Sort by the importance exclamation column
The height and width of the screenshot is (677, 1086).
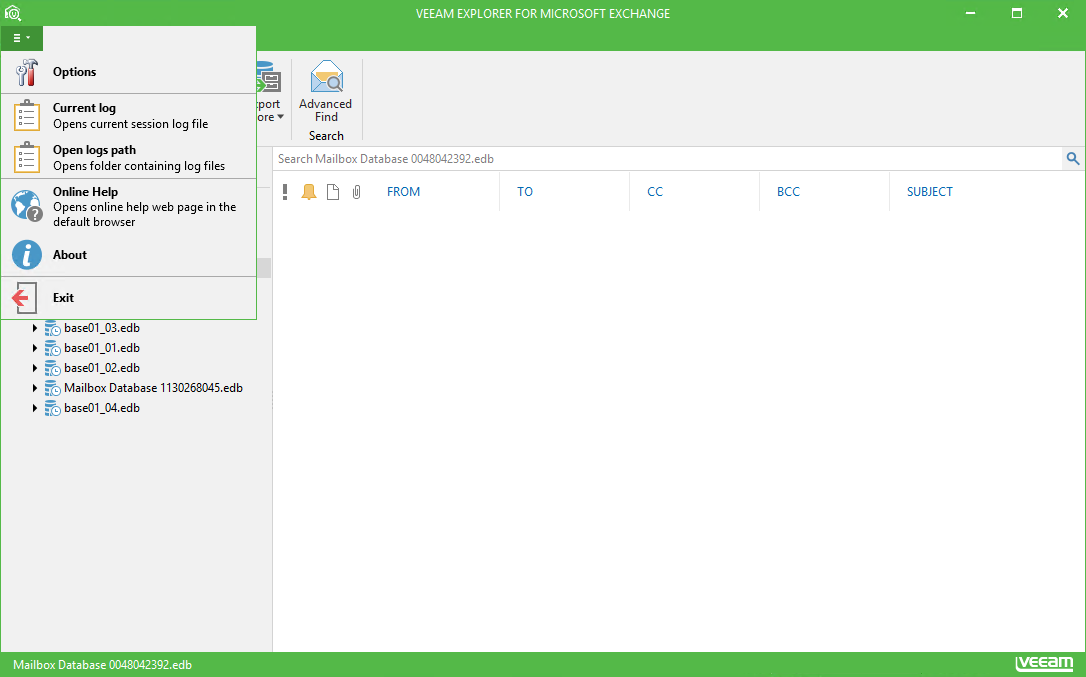click(285, 192)
